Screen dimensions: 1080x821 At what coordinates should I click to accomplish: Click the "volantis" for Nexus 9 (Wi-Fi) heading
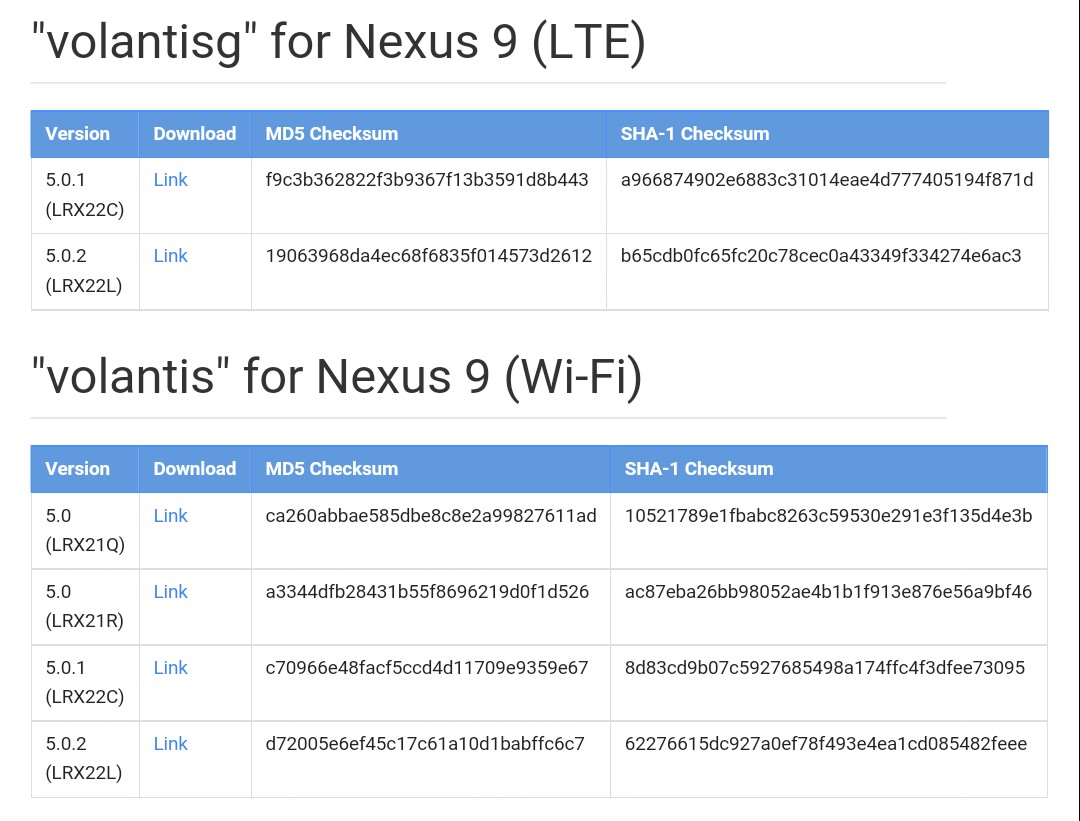point(336,377)
